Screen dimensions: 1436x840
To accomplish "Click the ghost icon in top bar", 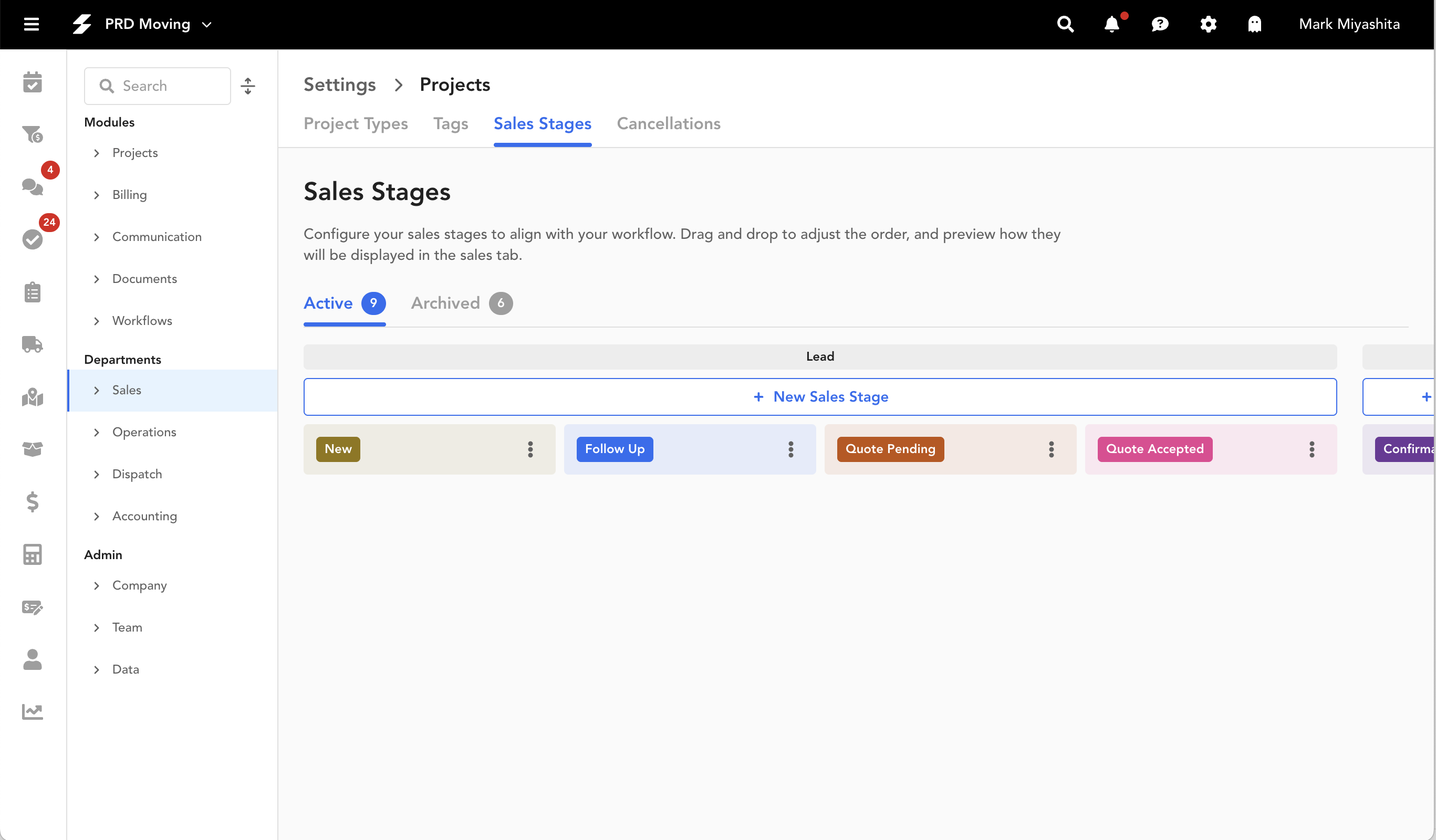I will pos(1254,25).
